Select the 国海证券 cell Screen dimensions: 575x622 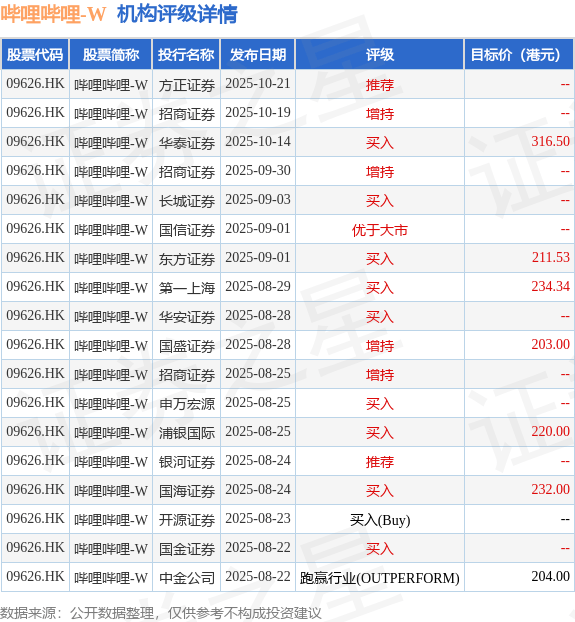coord(187,490)
